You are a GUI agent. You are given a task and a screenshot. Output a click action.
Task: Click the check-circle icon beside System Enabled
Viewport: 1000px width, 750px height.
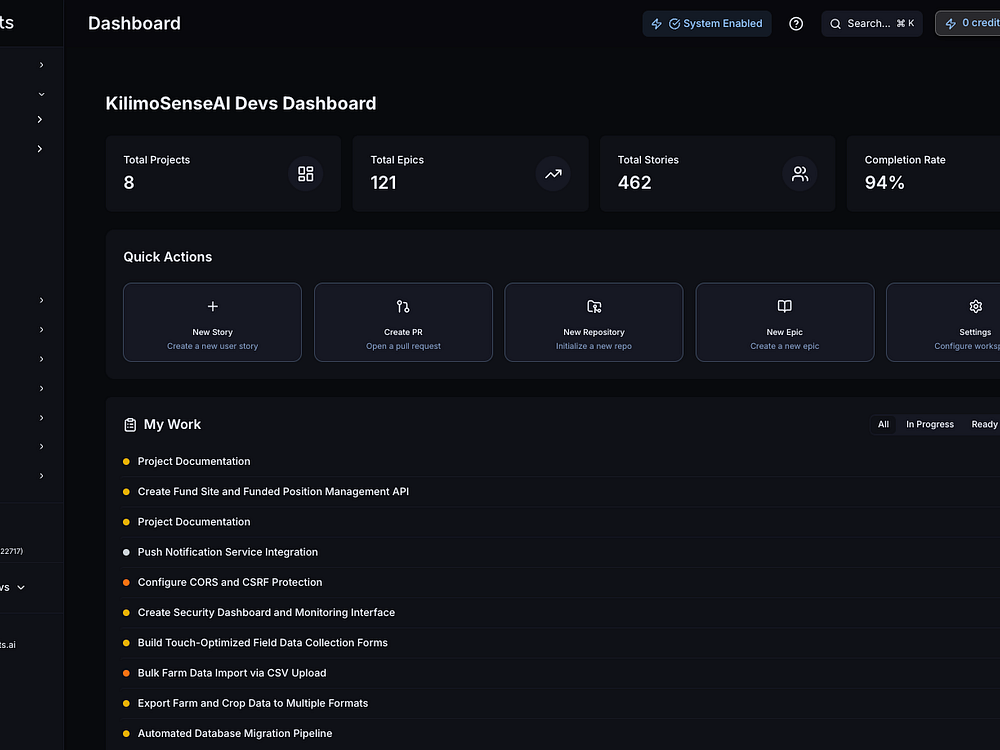pyautogui.click(x=674, y=24)
